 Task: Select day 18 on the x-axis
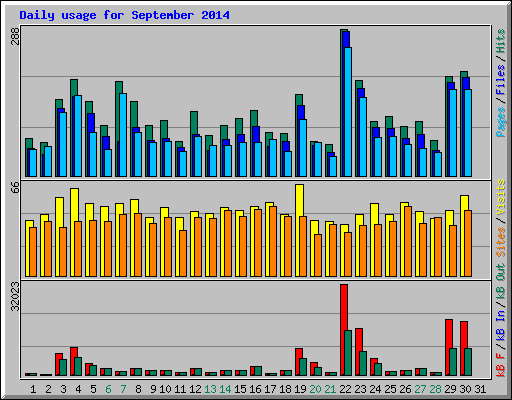(x=285, y=389)
